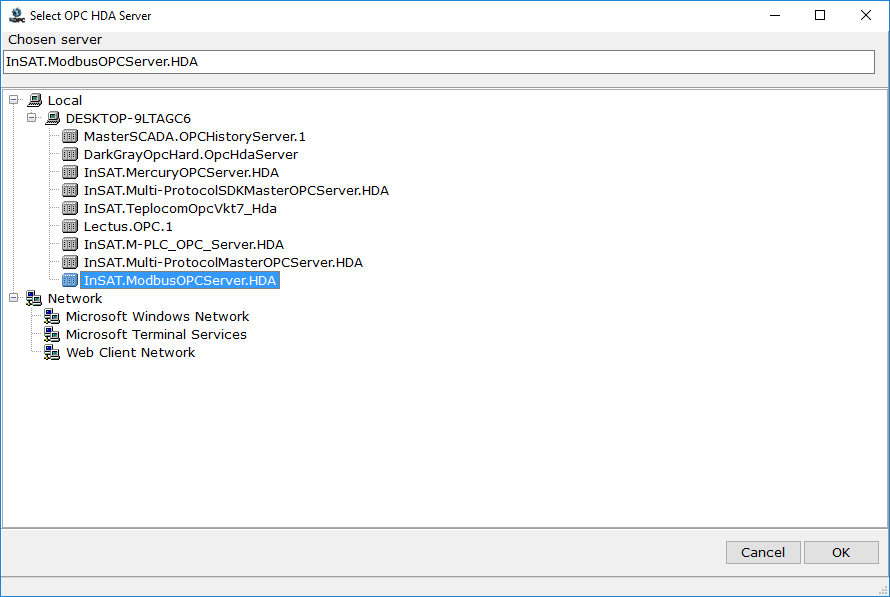This screenshot has width=890, height=597.
Task: Pick InSAT.MercuryOPCServer.HDA server
Action: coord(181,173)
